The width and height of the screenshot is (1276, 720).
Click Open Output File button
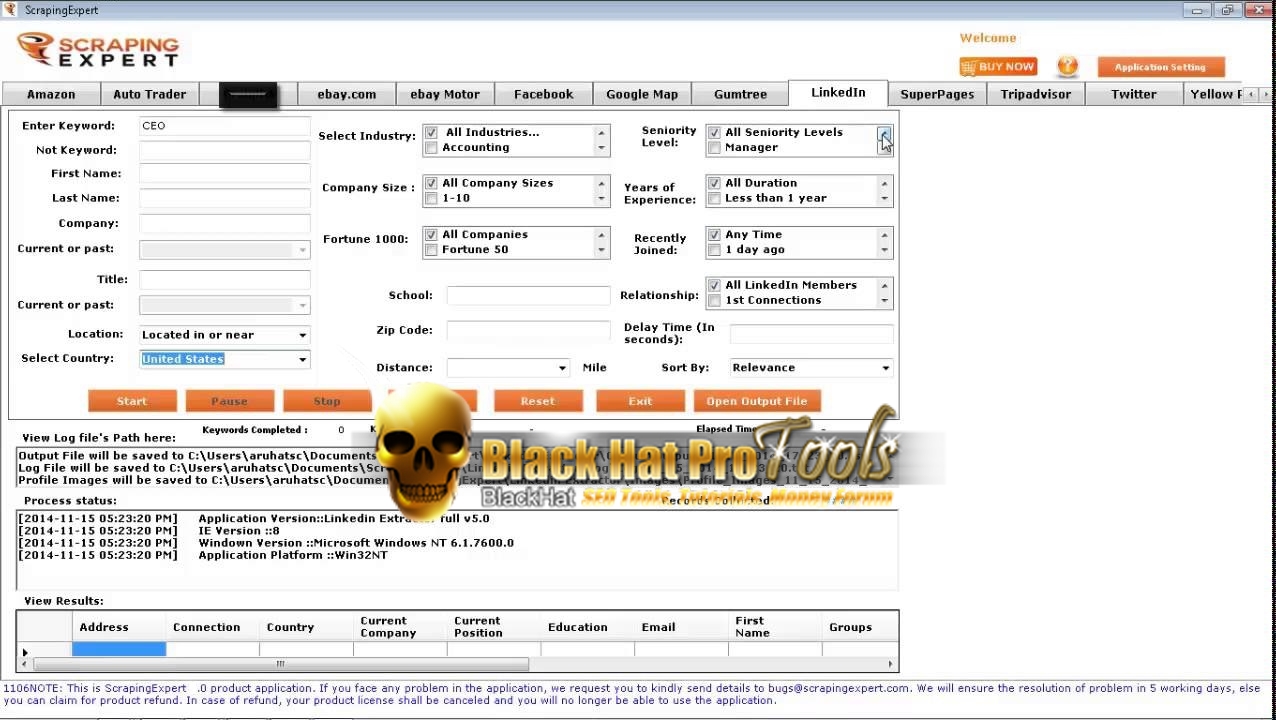click(x=757, y=401)
